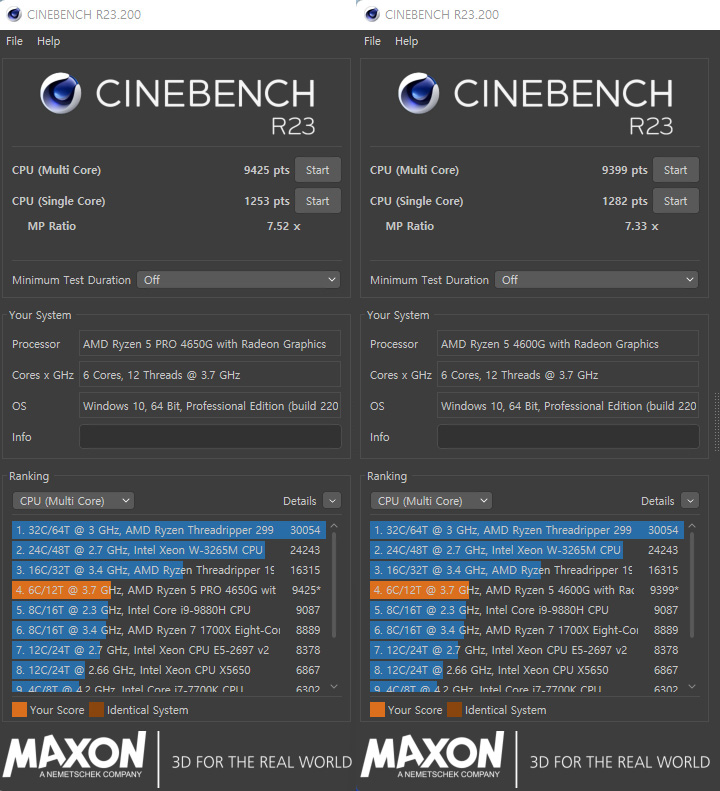Click the MAXON logo in left window

pyautogui.click(x=75, y=755)
